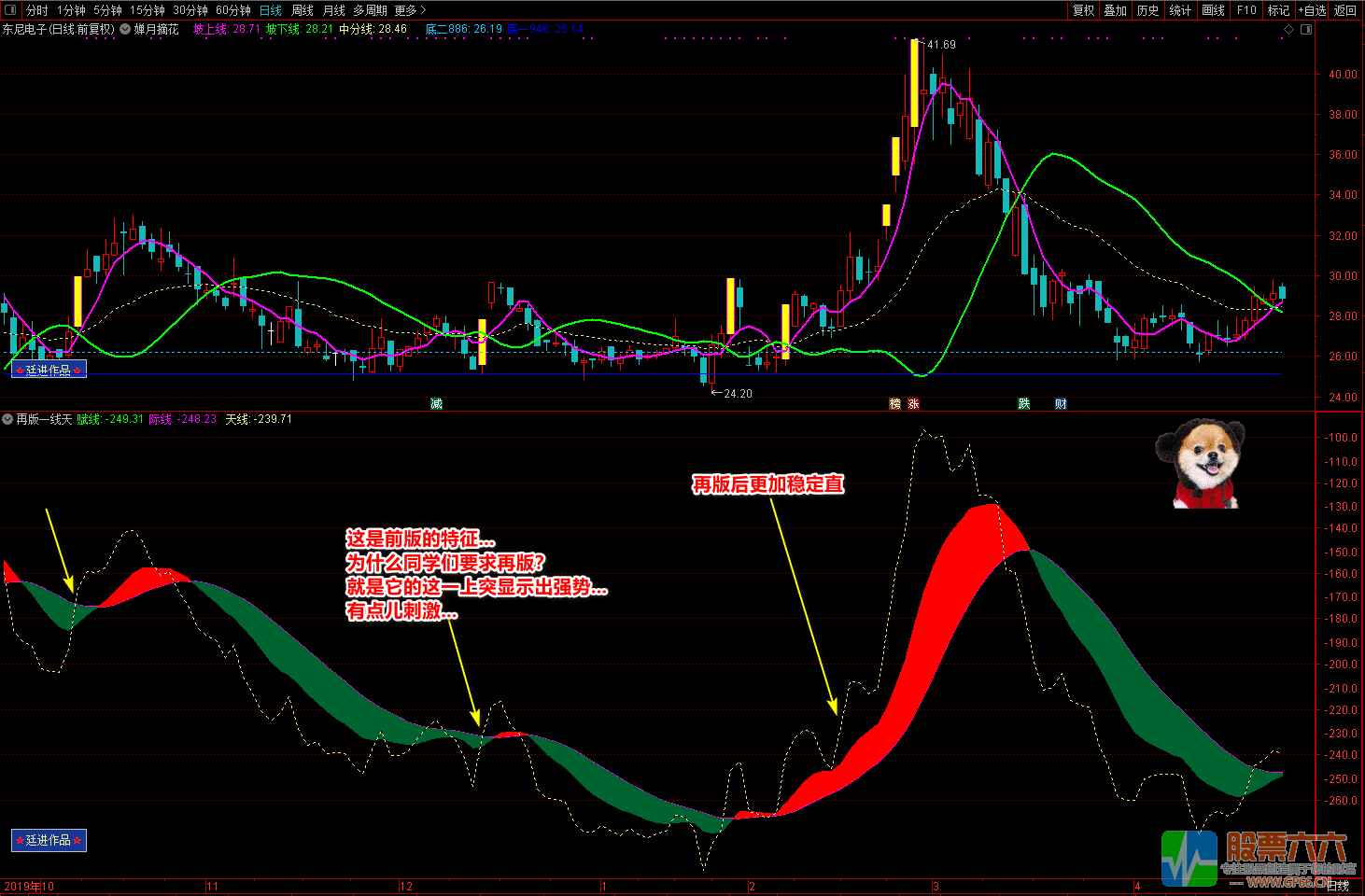This screenshot has height=896, width=1365.
Task: Click the dog mascot image
Action: pos(1202,464)
